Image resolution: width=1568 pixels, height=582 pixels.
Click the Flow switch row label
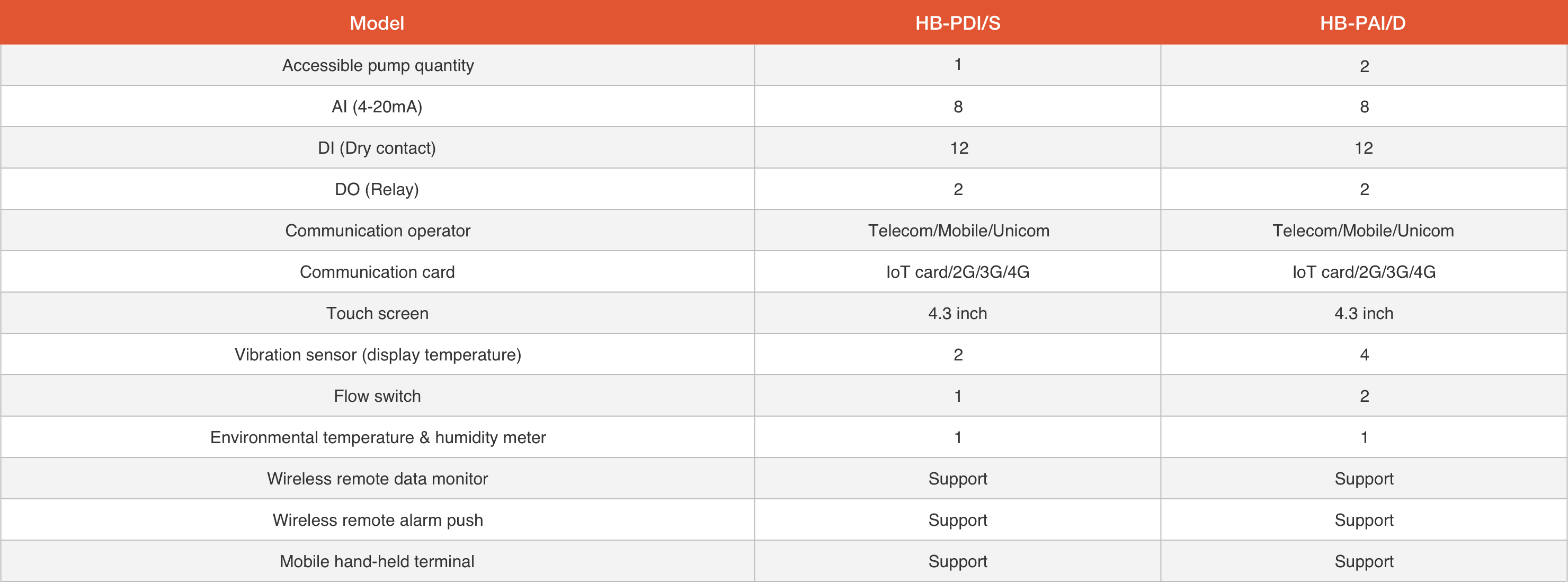click(x=377, y=396)
